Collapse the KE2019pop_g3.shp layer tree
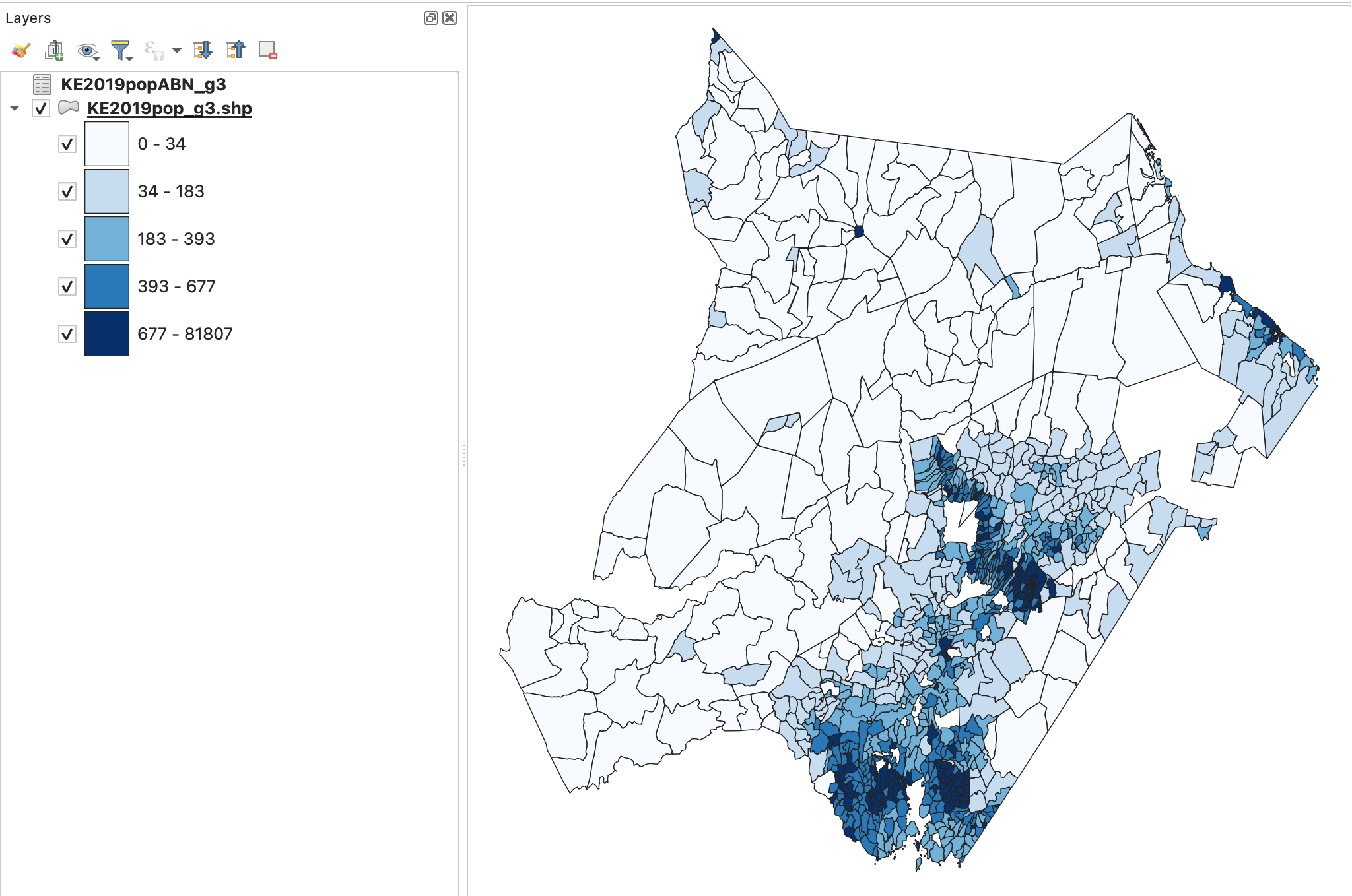This screenshot has height=896, width=1352. (15, 108)
